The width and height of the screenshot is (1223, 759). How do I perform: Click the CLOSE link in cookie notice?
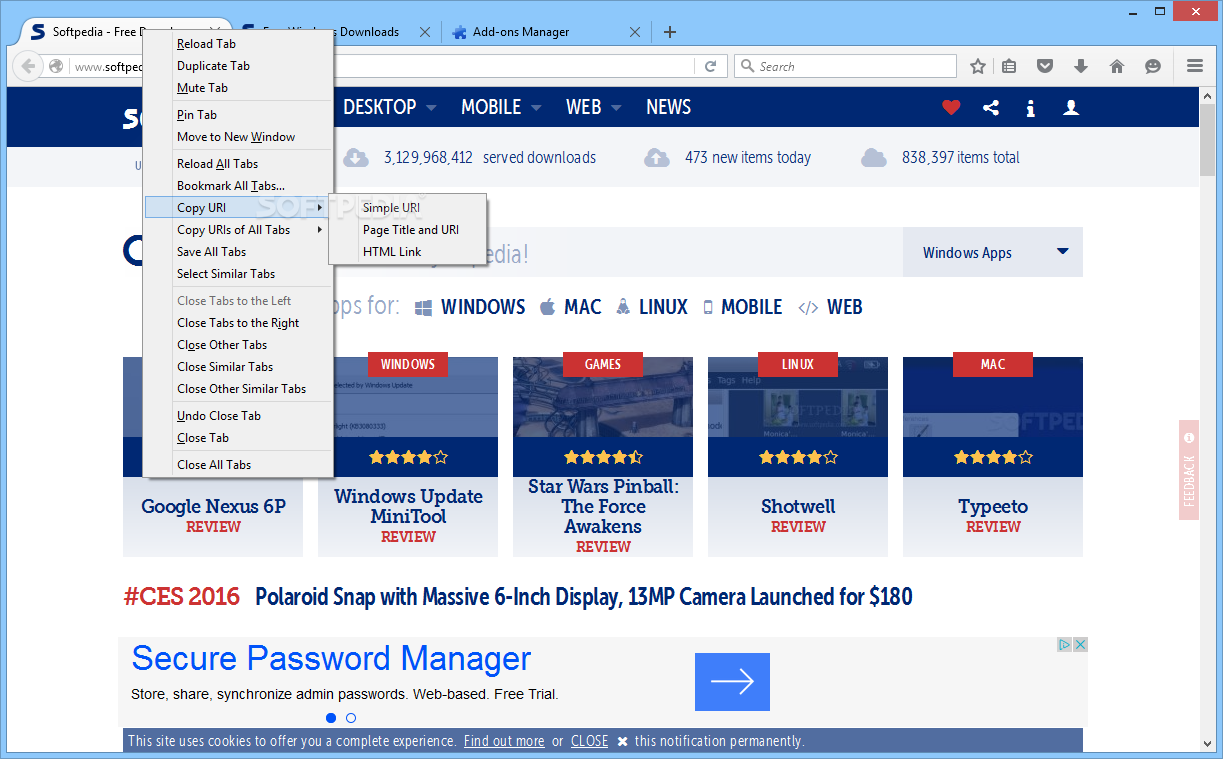pos(590,741)
